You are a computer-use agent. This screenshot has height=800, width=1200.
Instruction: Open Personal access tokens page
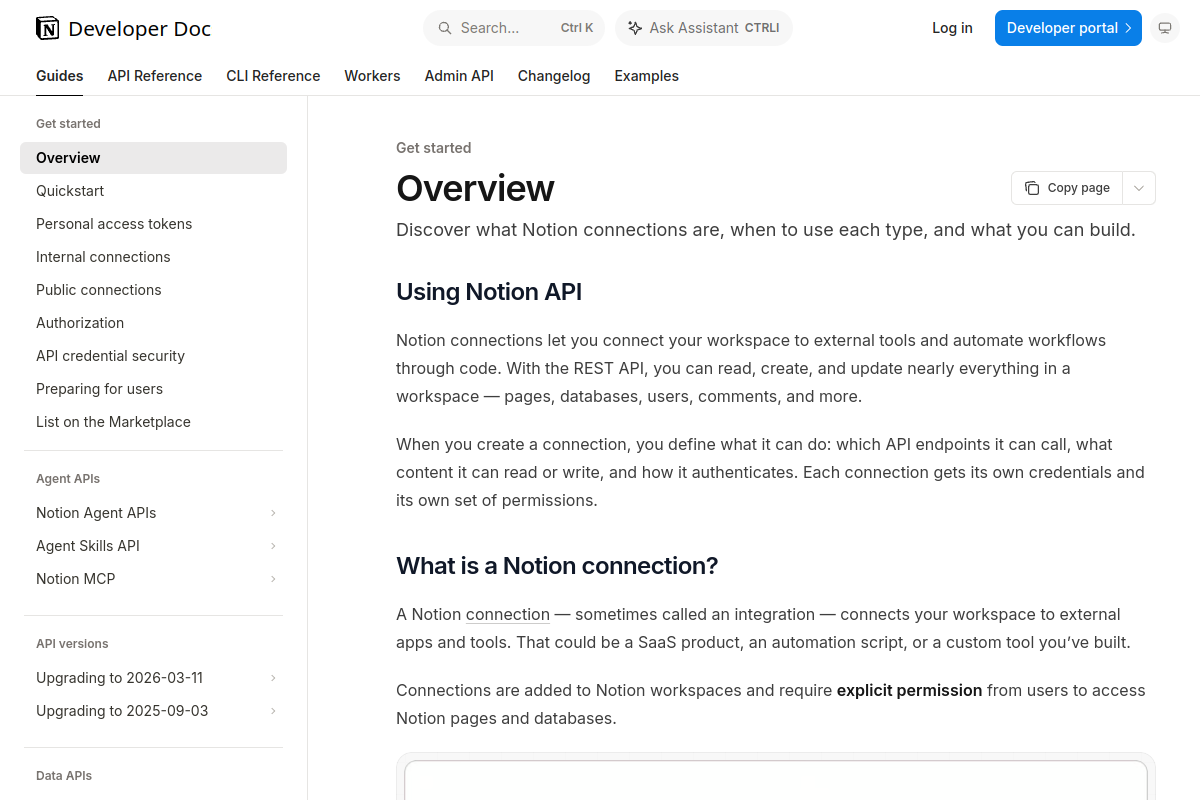[153, 224]
